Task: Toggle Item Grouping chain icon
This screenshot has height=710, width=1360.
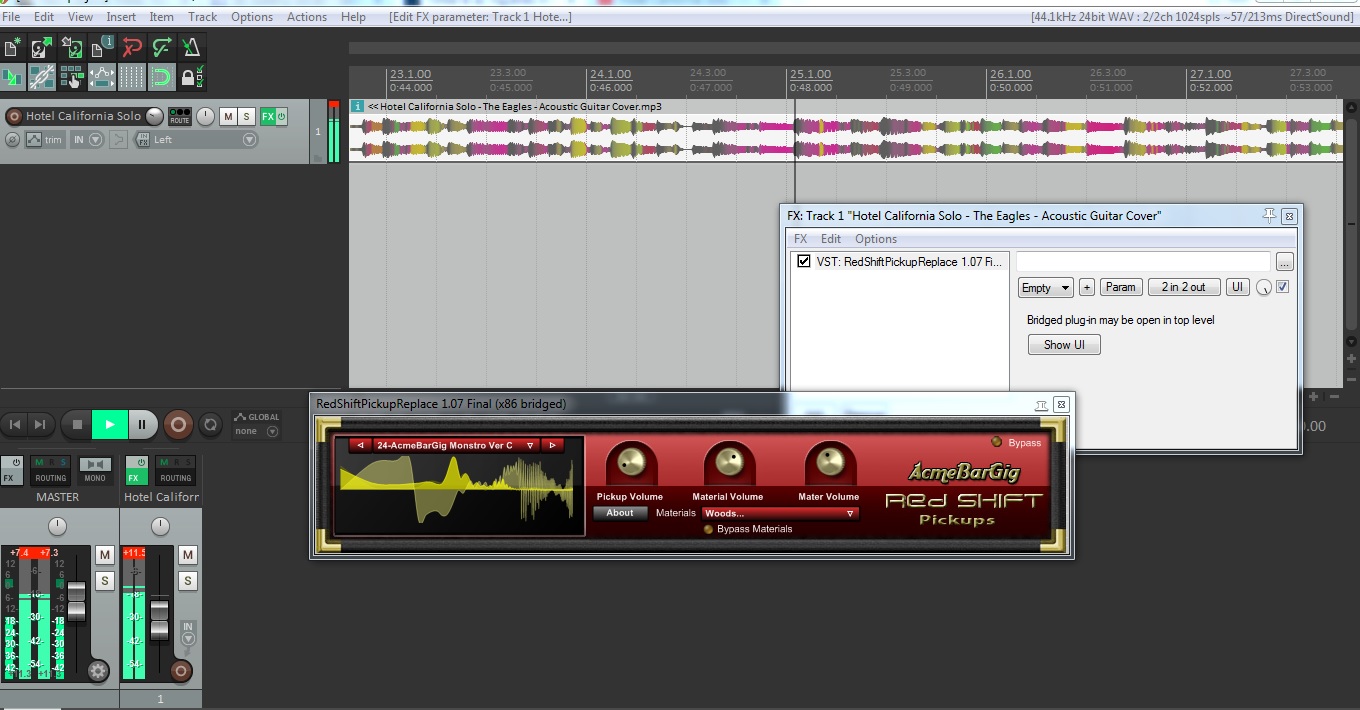Action: coord(42,77)
